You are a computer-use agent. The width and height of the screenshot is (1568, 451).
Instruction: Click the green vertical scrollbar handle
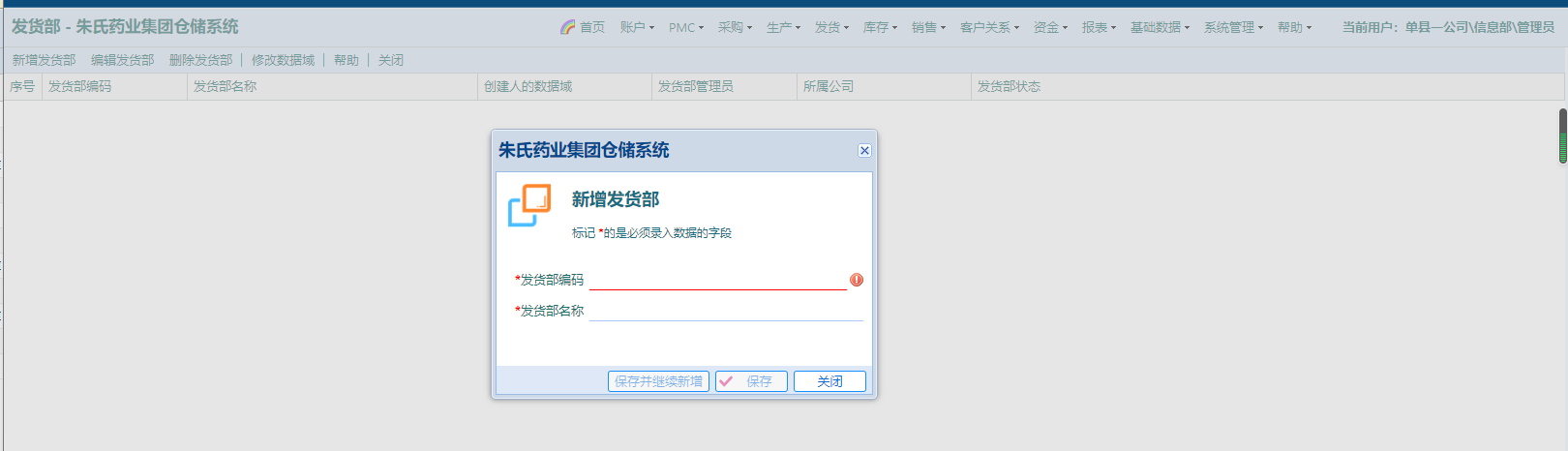coord(1562,136)
